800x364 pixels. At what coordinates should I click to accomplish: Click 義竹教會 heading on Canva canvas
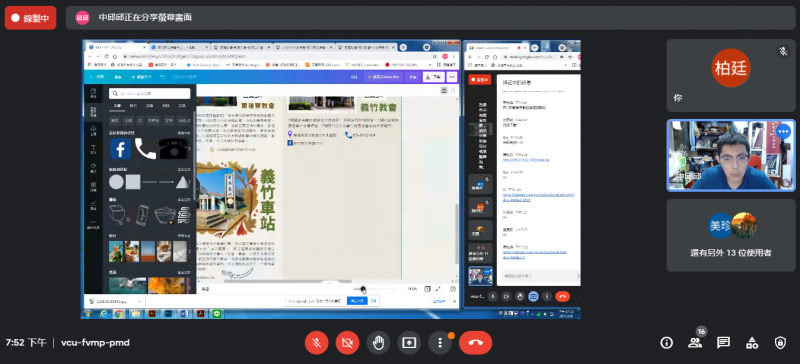coord(378,108)
